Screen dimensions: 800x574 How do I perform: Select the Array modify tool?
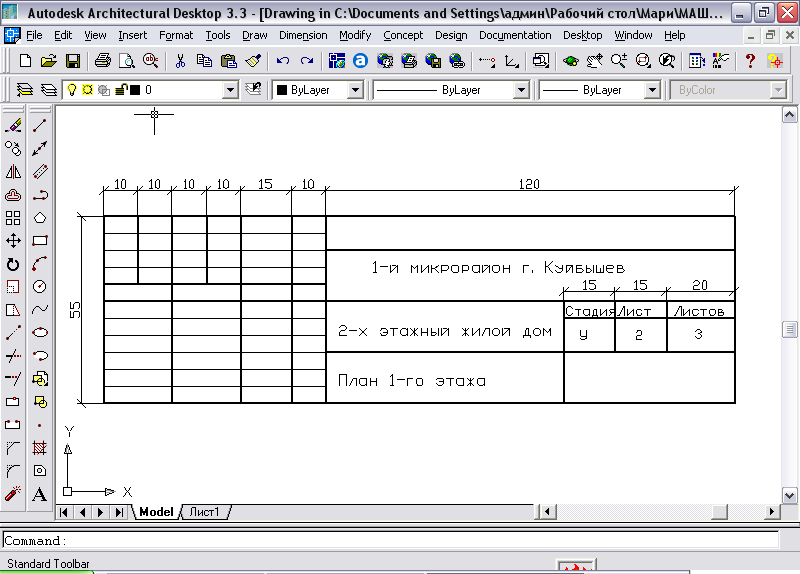13,218
